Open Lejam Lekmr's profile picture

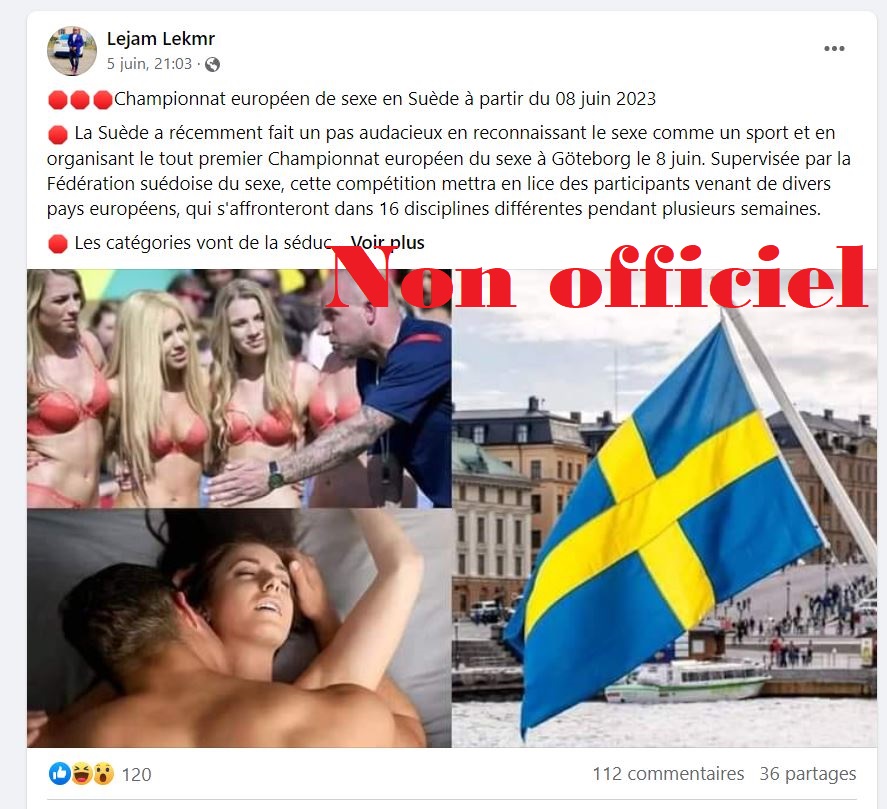pos(72,51)
